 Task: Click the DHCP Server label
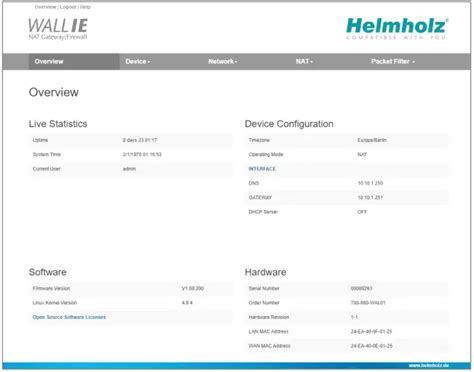click(263, 212)
